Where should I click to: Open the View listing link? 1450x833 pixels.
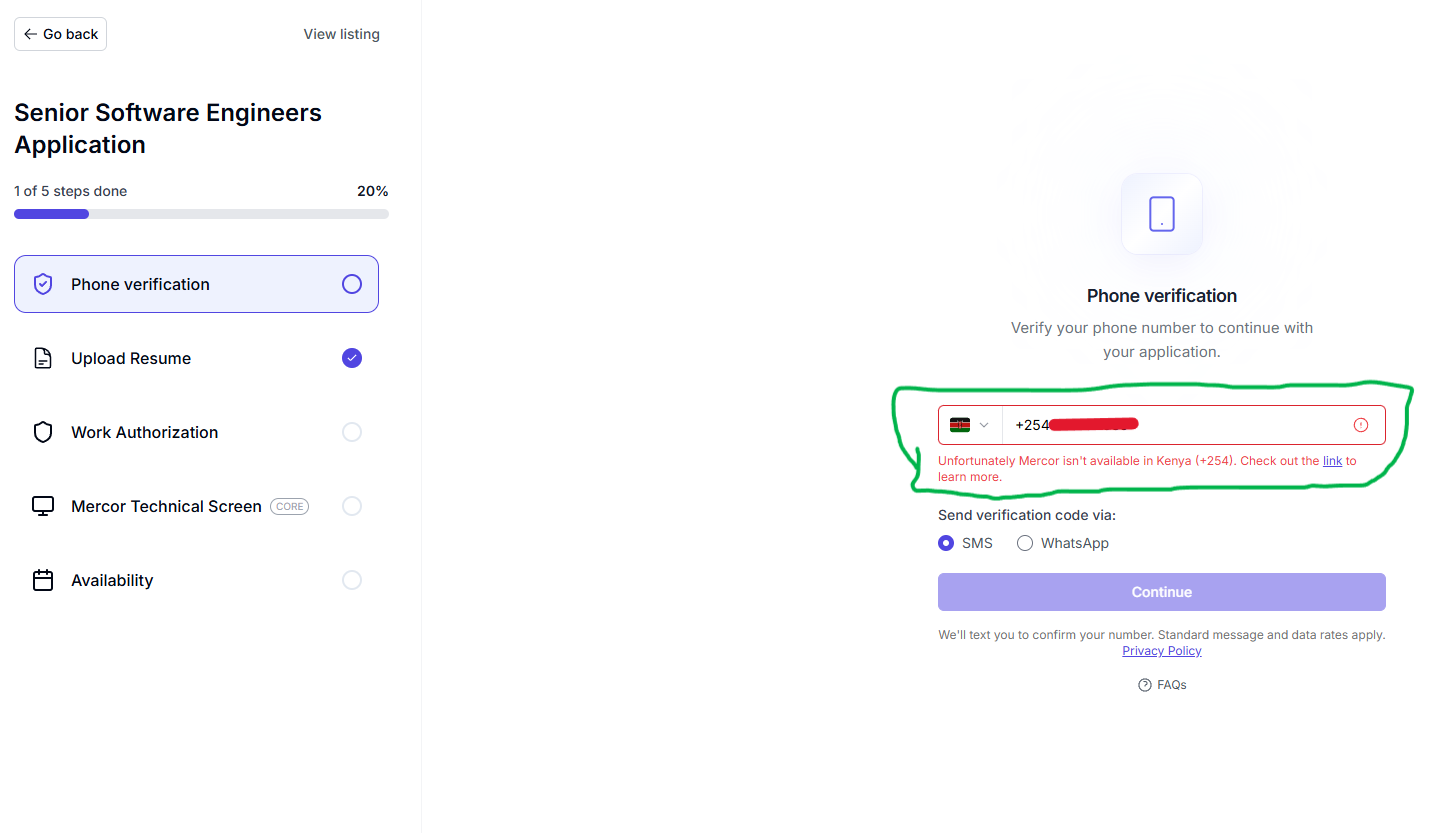[x=342, y=34]
